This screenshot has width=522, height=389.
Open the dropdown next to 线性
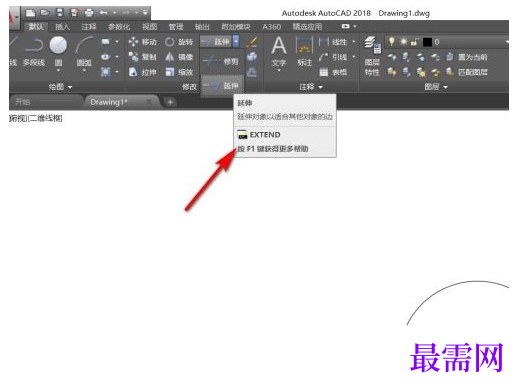(x=354, y=42)
